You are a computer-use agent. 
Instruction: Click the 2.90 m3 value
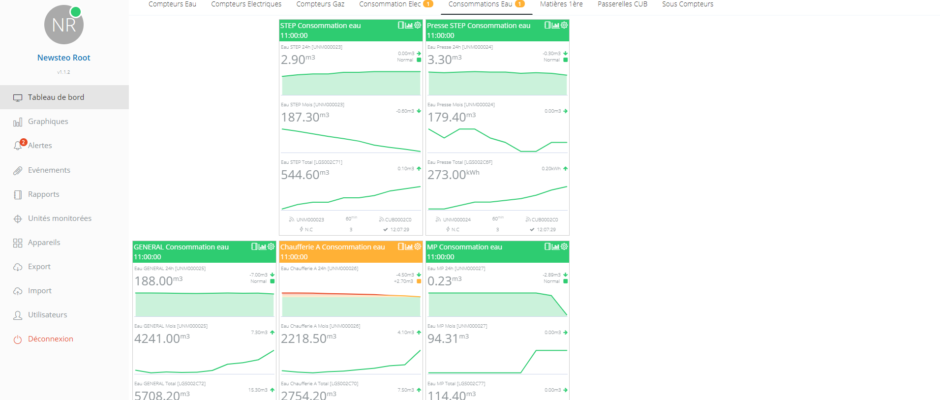tap(298, 60)
